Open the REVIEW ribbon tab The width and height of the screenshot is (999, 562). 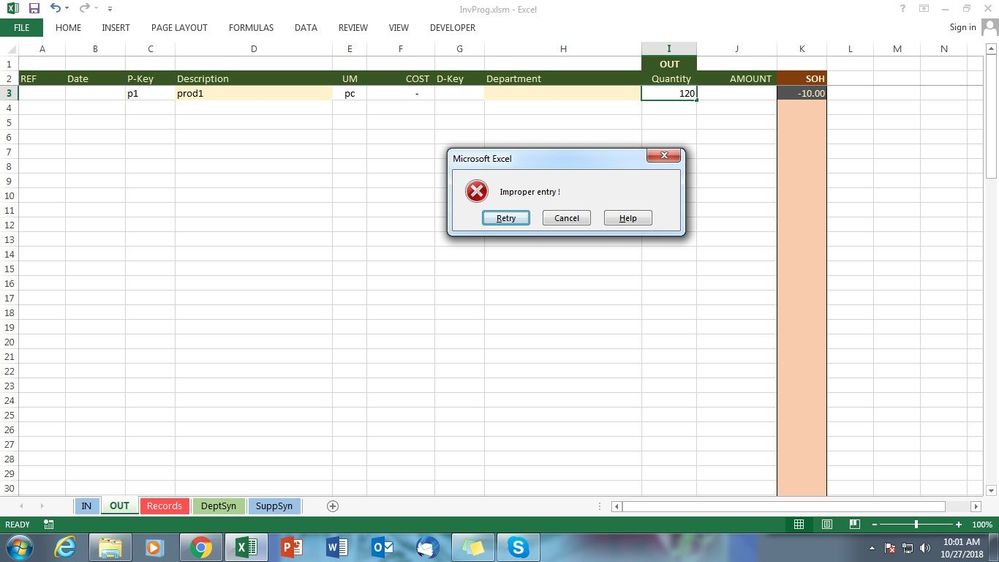[x=353, y=27]
